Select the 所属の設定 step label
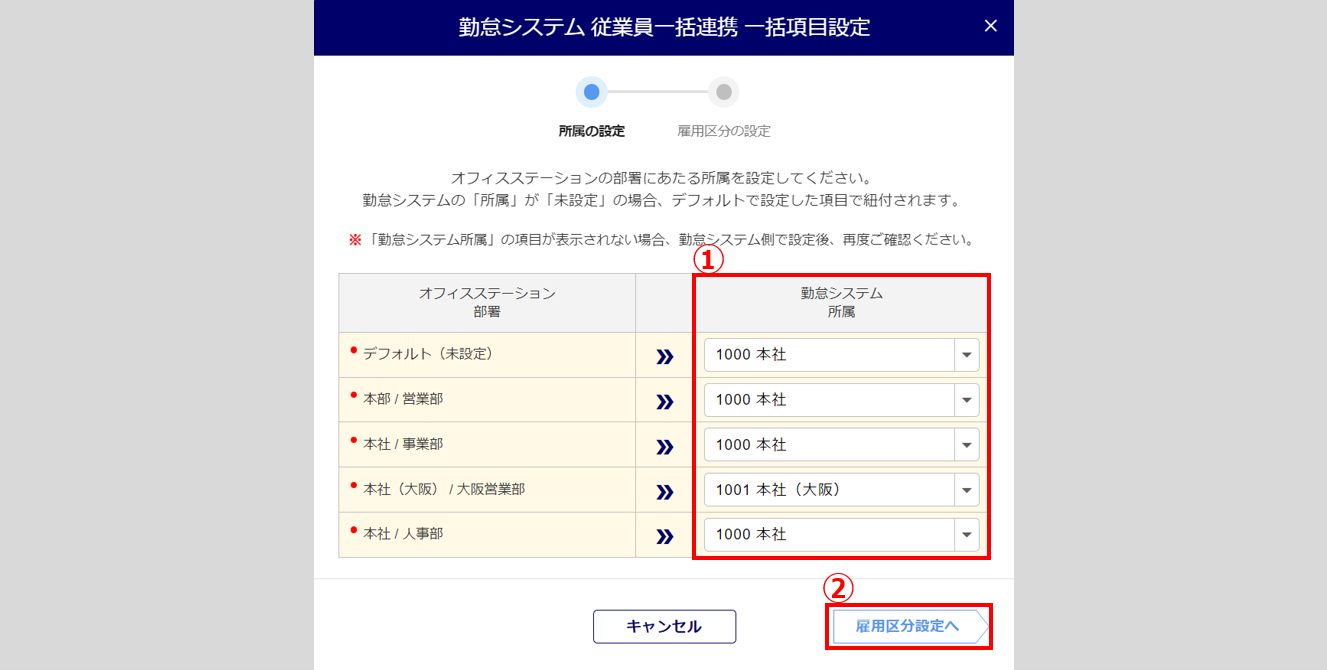 591,131
